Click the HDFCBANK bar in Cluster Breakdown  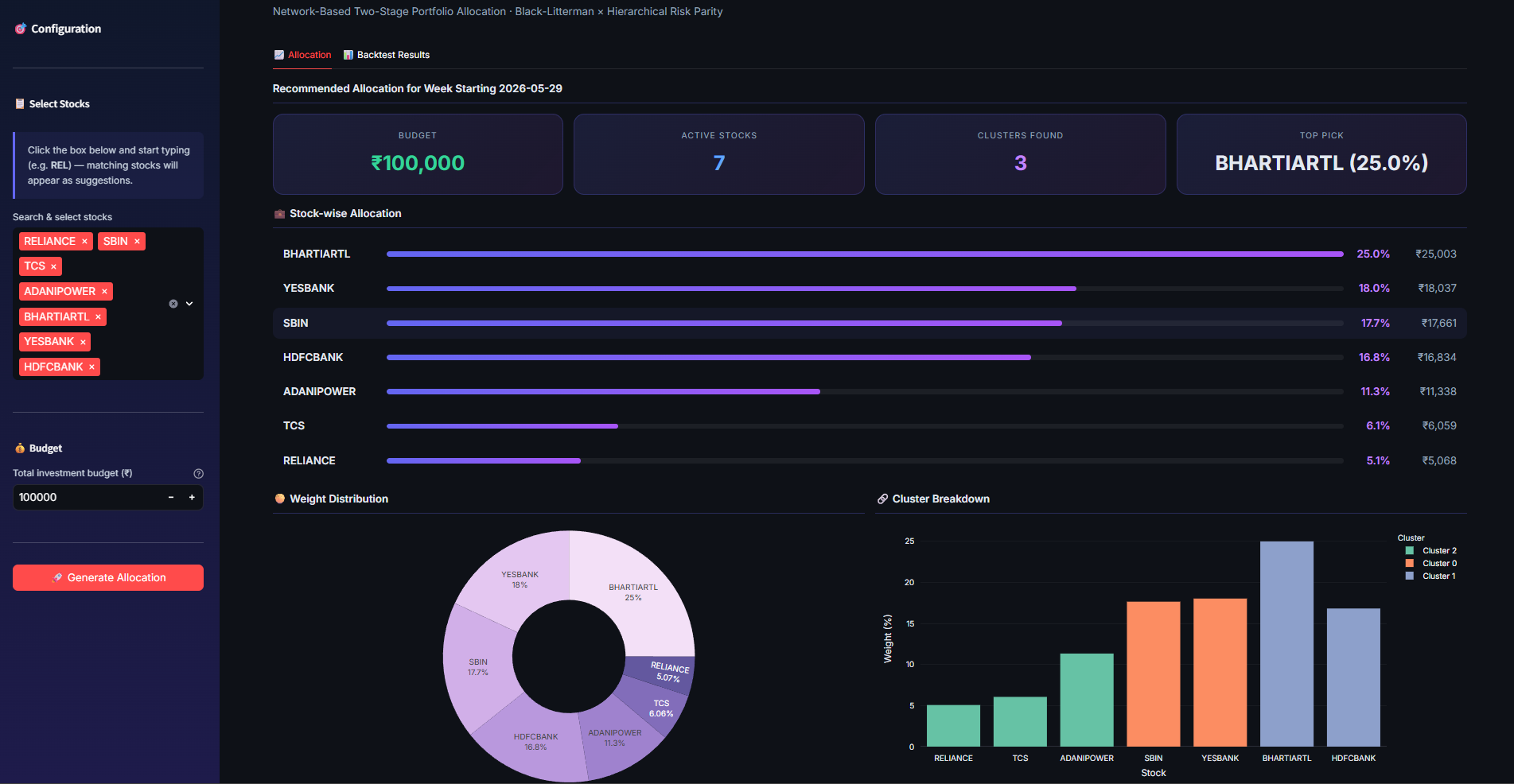pyautogui.click(x=1353, y=677)
